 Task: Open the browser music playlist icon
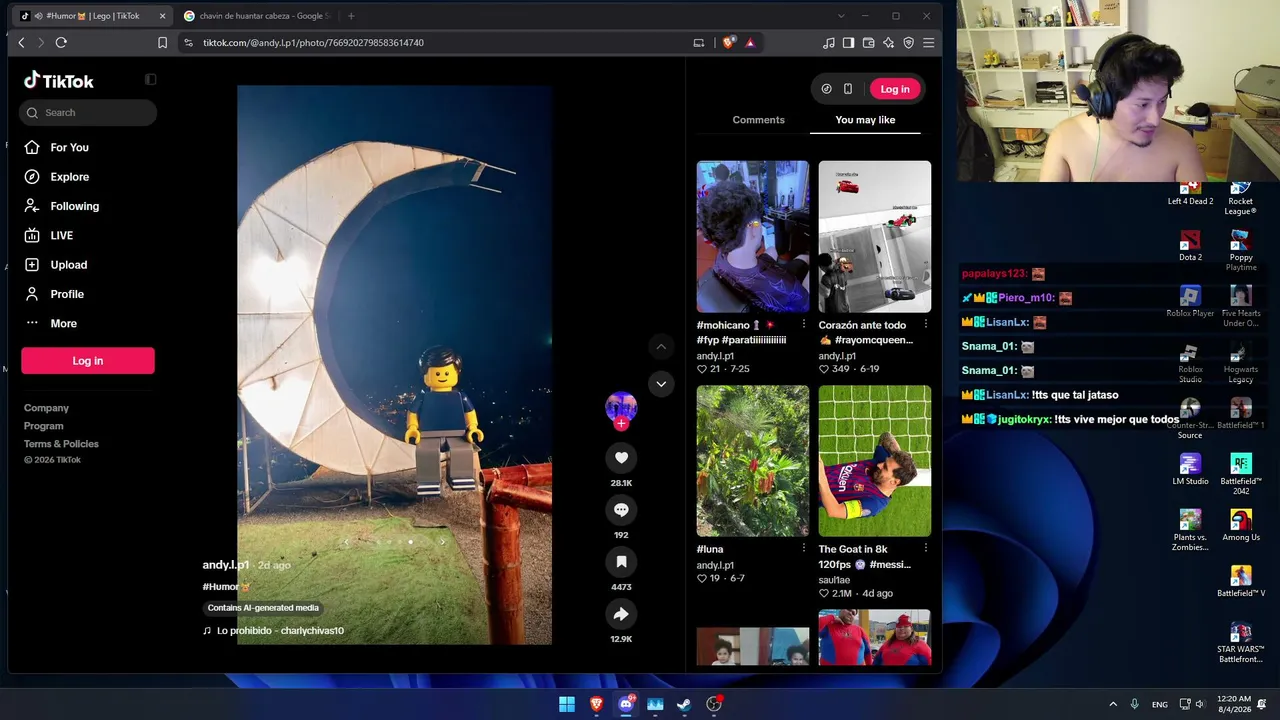pos(829,43)
